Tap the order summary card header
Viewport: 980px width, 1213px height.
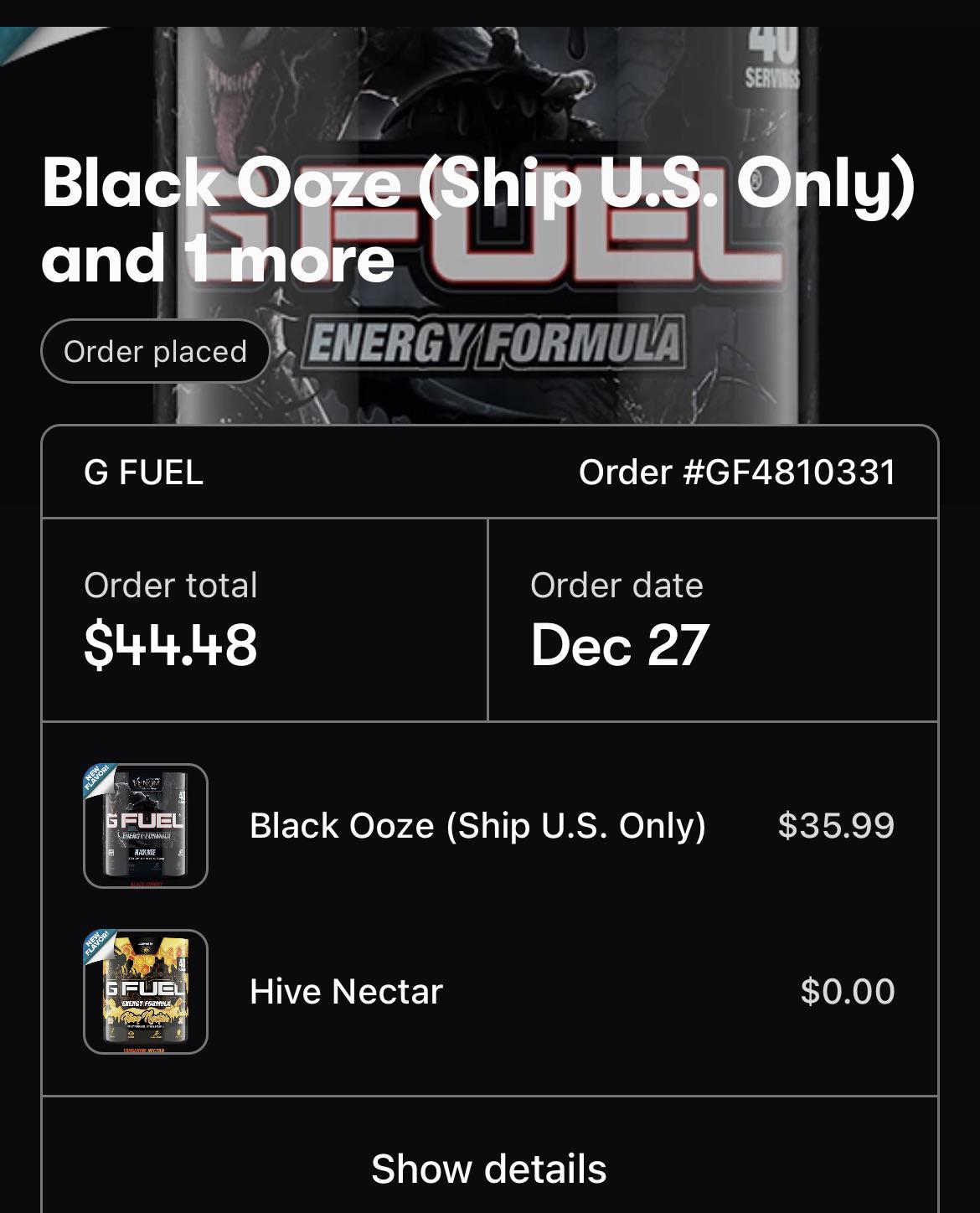click(x=490, y=472)
